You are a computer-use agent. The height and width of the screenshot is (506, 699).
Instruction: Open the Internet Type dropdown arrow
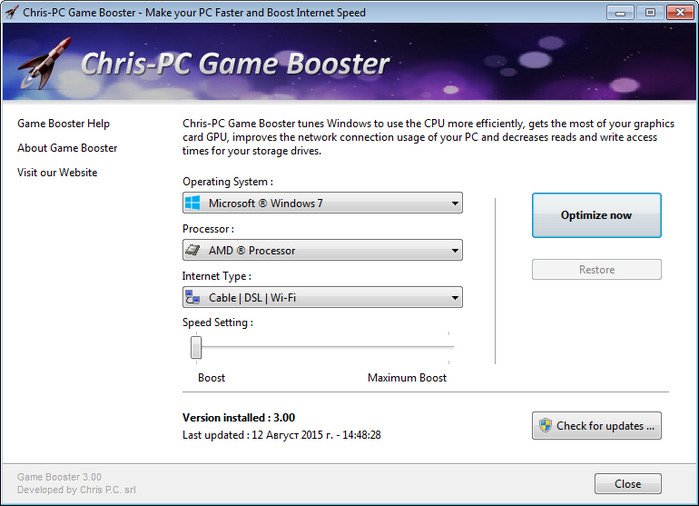tap(454, 297)
